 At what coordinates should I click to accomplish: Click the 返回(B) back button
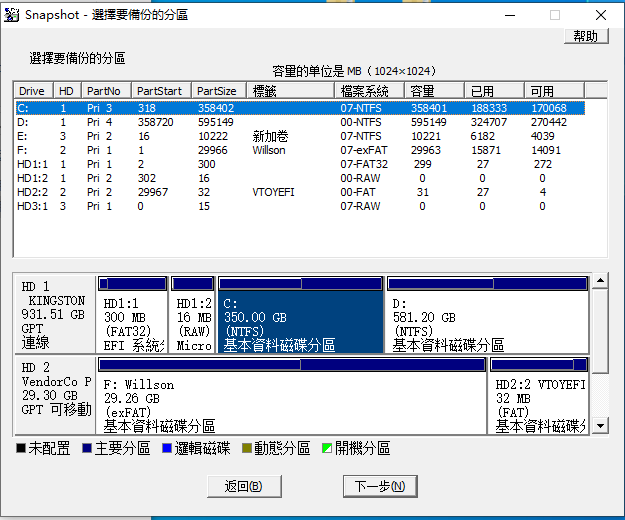click(x=243, y=486)
